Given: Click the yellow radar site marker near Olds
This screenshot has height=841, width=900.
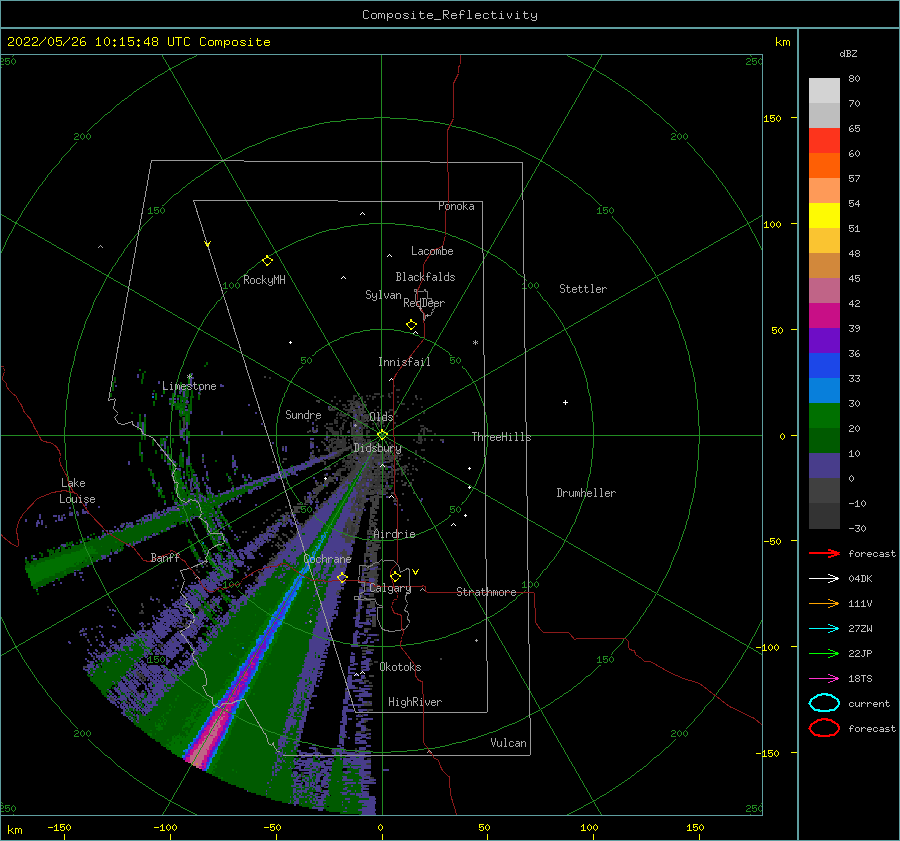Looking at the screenshot, I should 382,435.
